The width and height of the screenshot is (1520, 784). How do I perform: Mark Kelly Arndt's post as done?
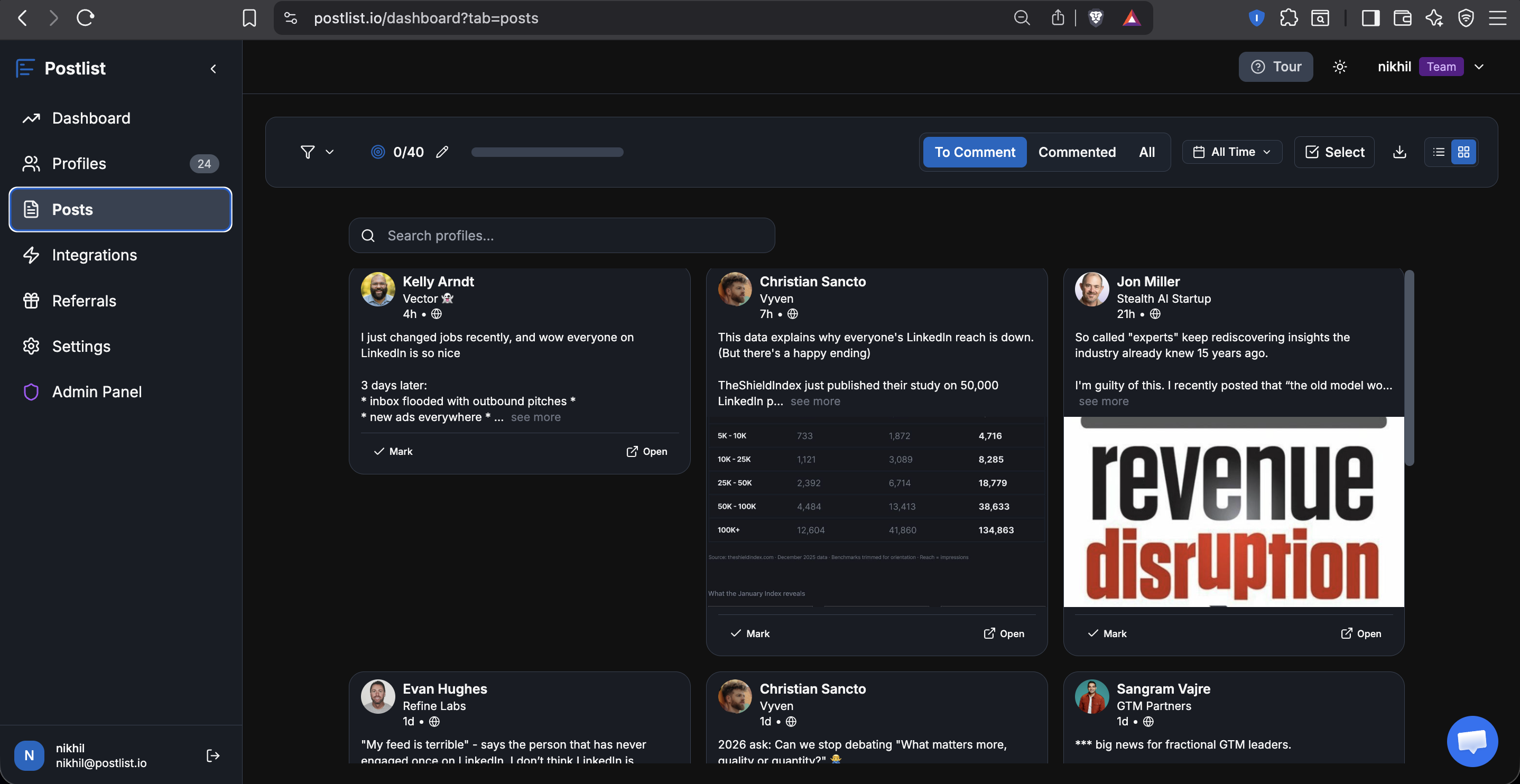pyautogui.click(x=393, y=451)
